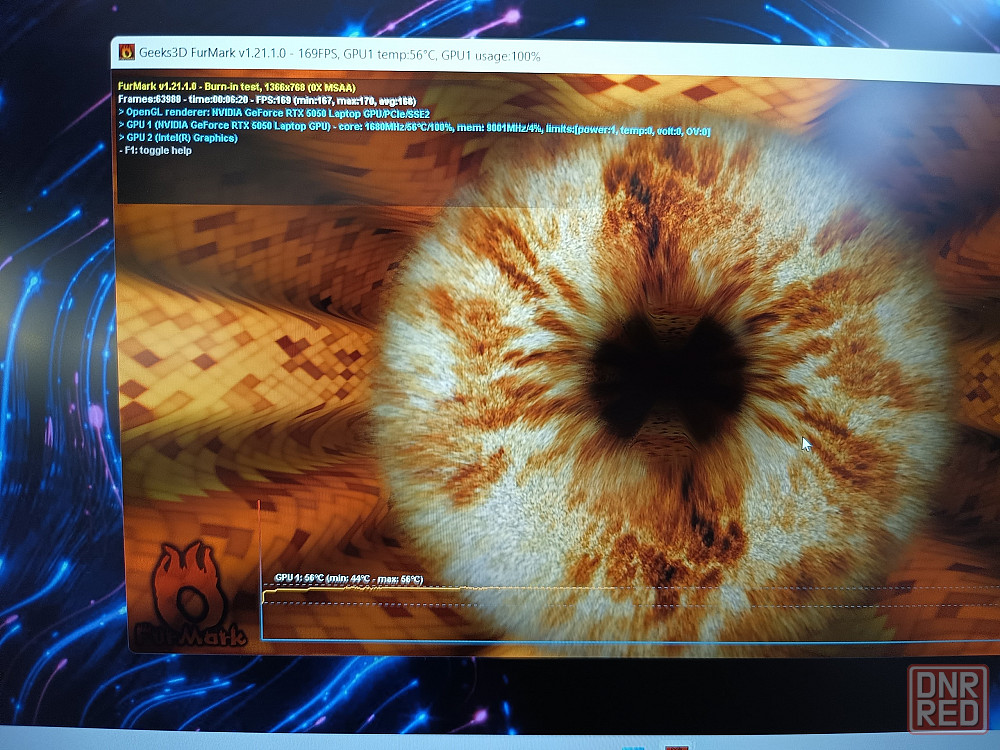
Task: Click the FurMark logo in bottom-left corner
Action: pos(192,595)
